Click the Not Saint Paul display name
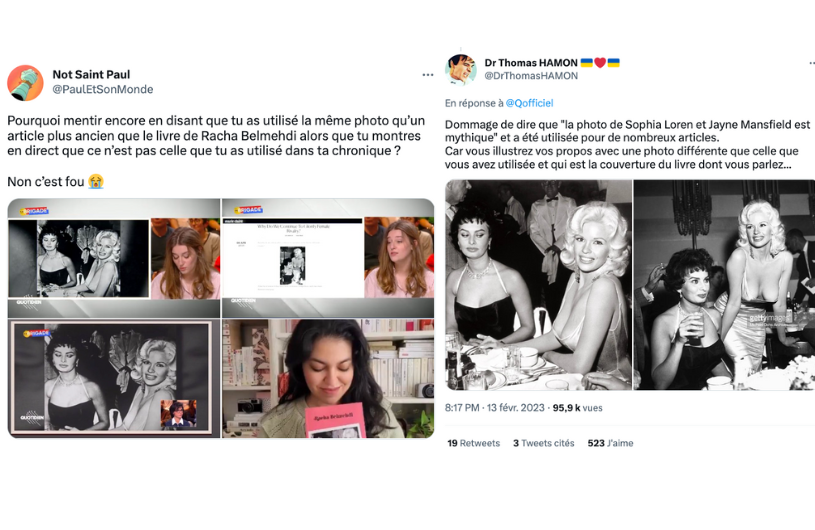This screenshot has height=530, width=815. pyautogui.click(x=91, y=74)
